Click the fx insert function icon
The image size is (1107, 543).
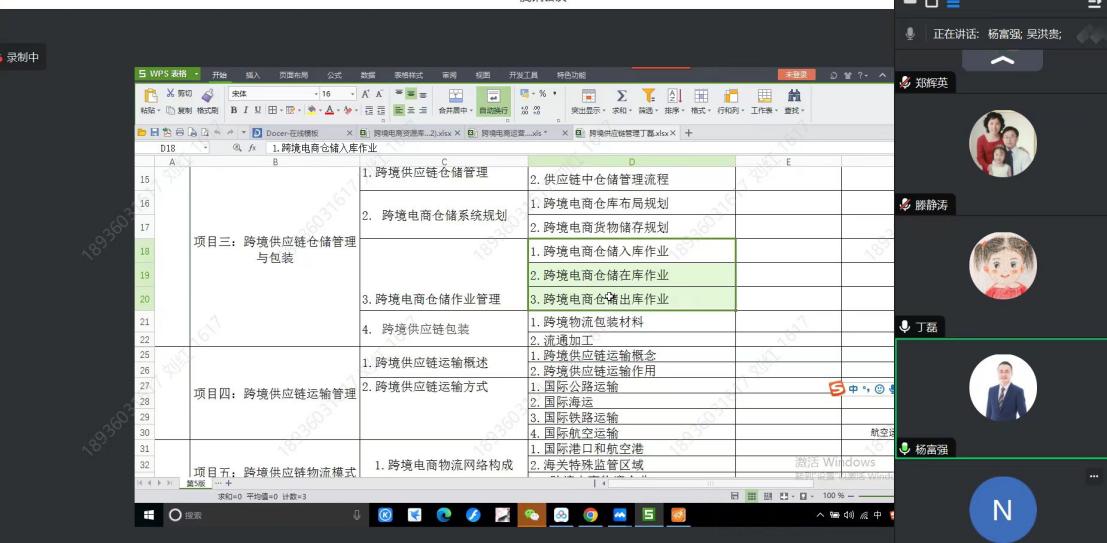(253, 148)
